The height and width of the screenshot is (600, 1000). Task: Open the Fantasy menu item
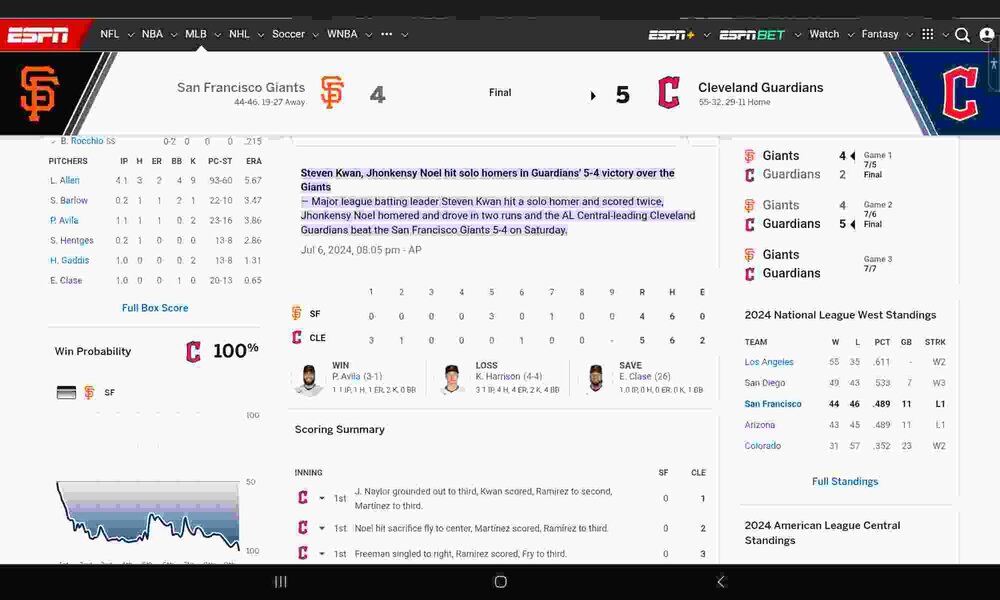879,34
